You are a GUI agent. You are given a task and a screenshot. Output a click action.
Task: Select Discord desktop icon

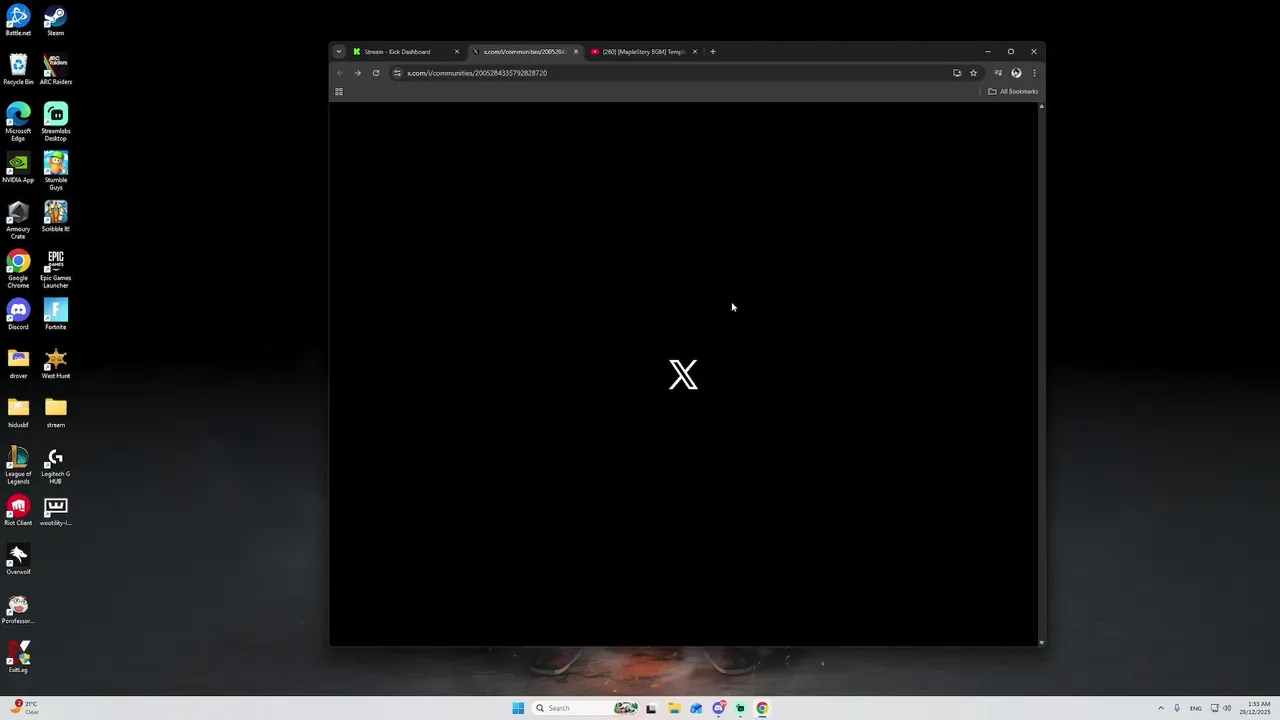click(18, 315)
